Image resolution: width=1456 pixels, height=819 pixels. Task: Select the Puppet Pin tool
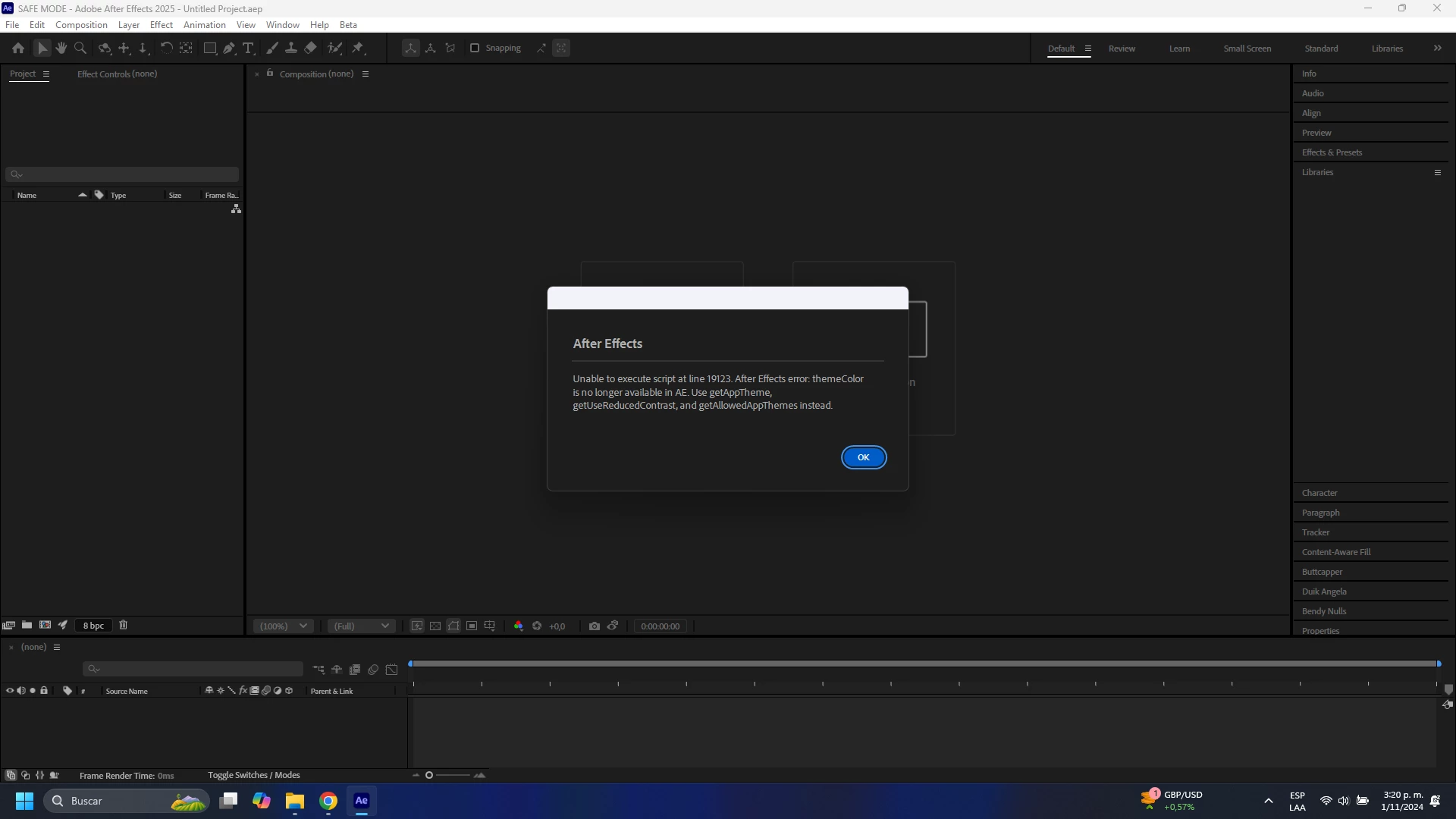(x=358, y=48)
